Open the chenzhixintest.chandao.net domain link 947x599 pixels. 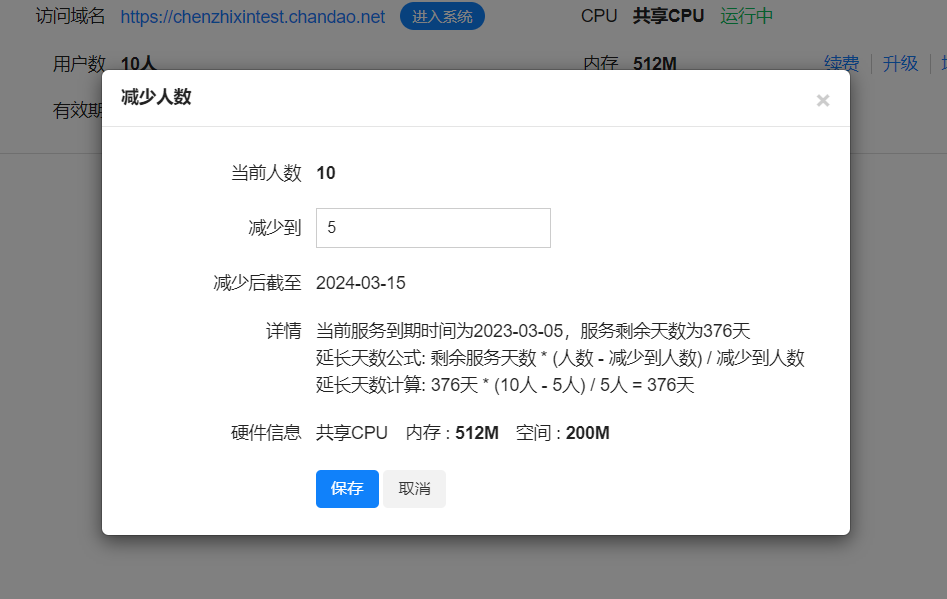tap(253, 17)
